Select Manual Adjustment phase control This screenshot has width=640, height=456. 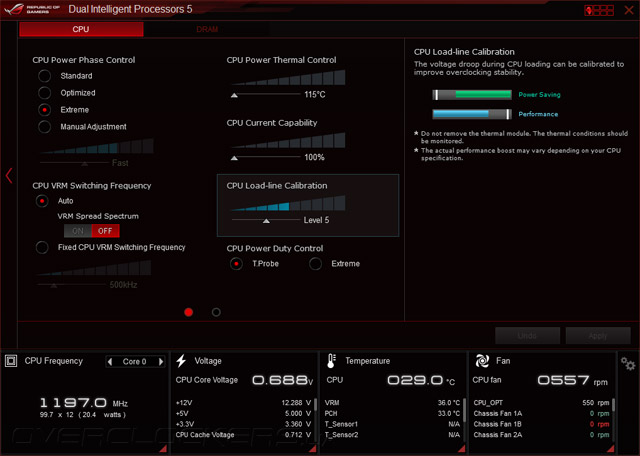[44, 127]
